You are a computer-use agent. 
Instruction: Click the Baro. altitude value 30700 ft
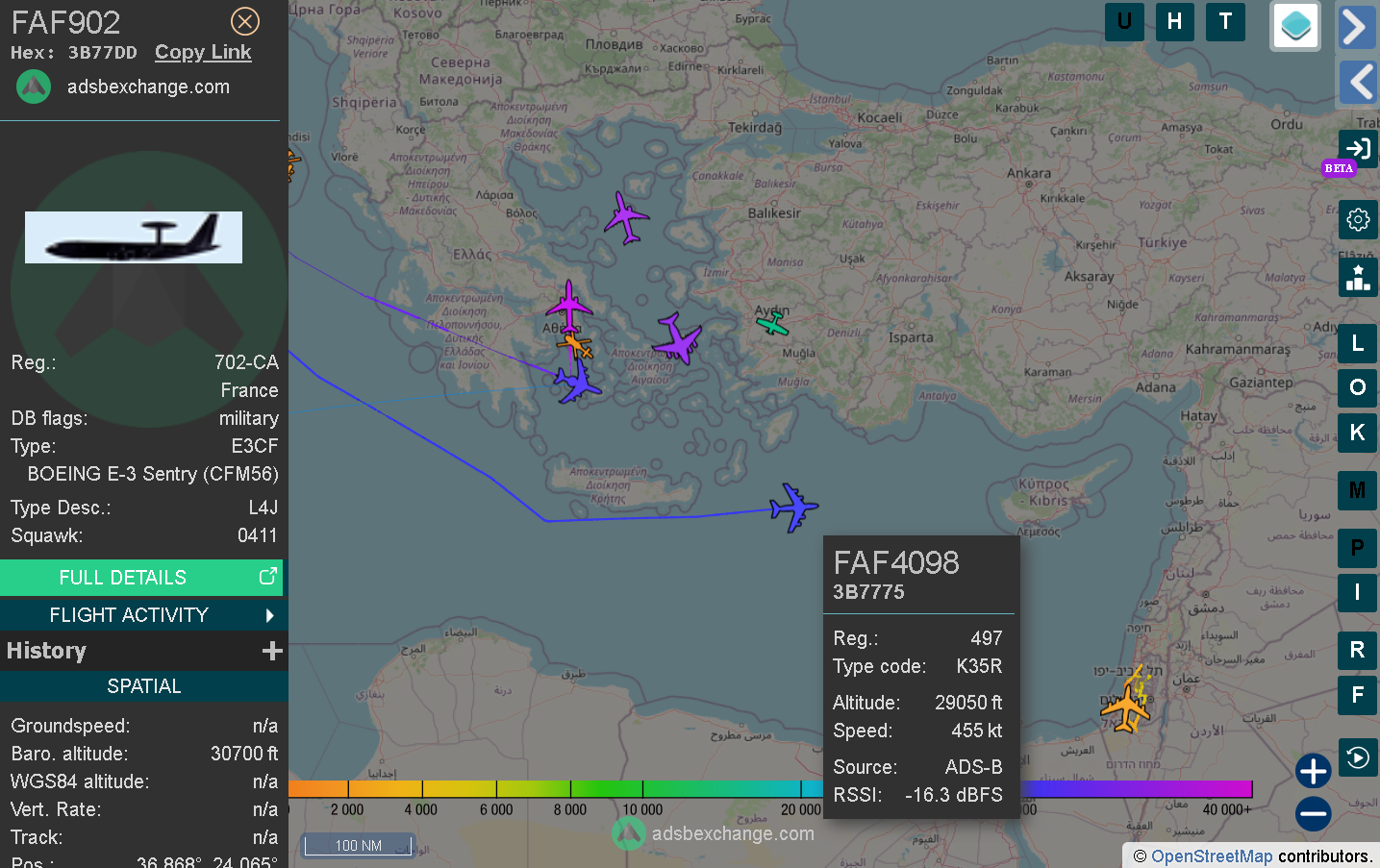(x=244, y=754)
